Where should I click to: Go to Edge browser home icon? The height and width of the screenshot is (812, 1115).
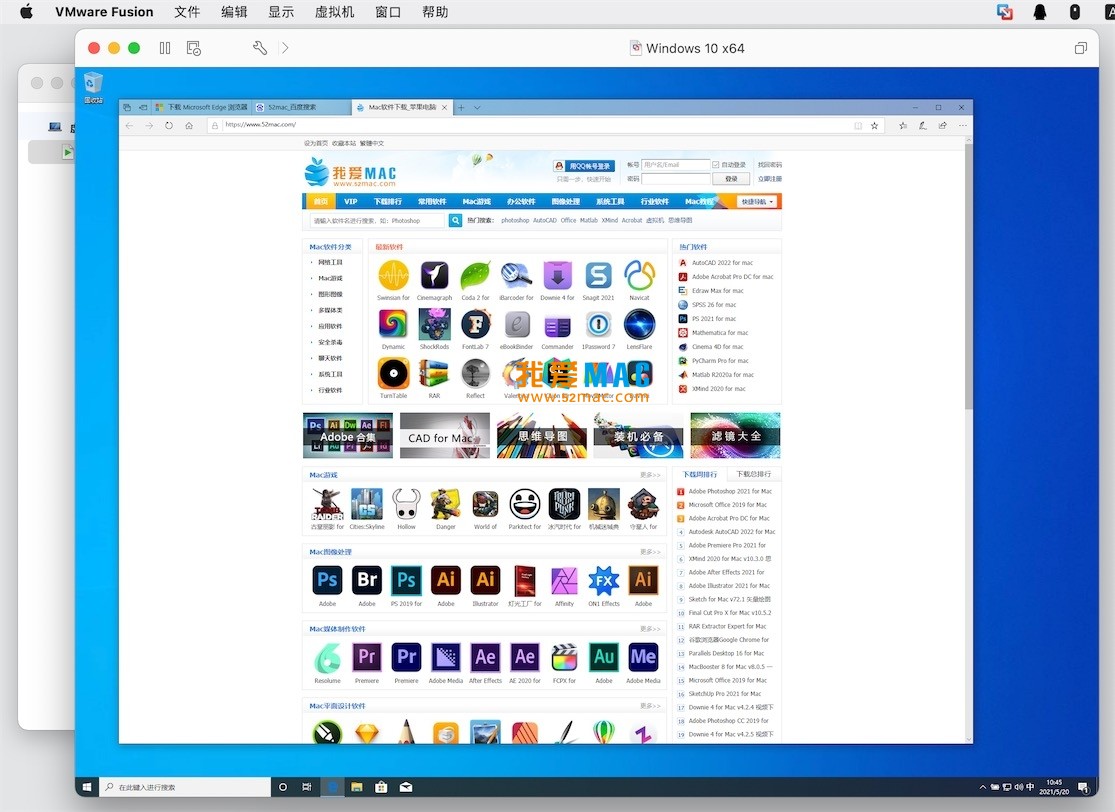click(189, 126)
